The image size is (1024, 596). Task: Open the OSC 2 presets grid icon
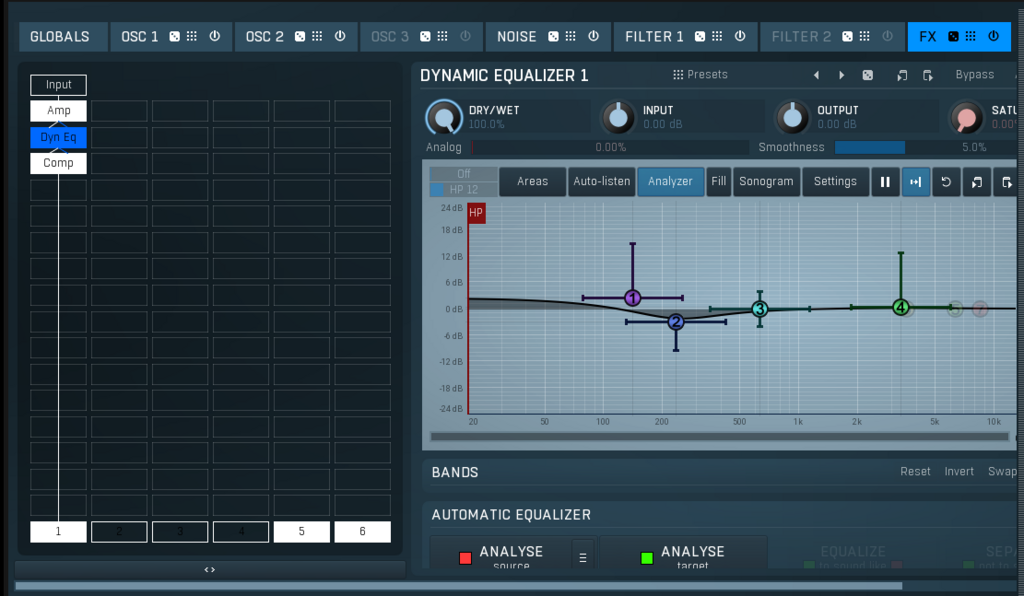coord(317,36)
